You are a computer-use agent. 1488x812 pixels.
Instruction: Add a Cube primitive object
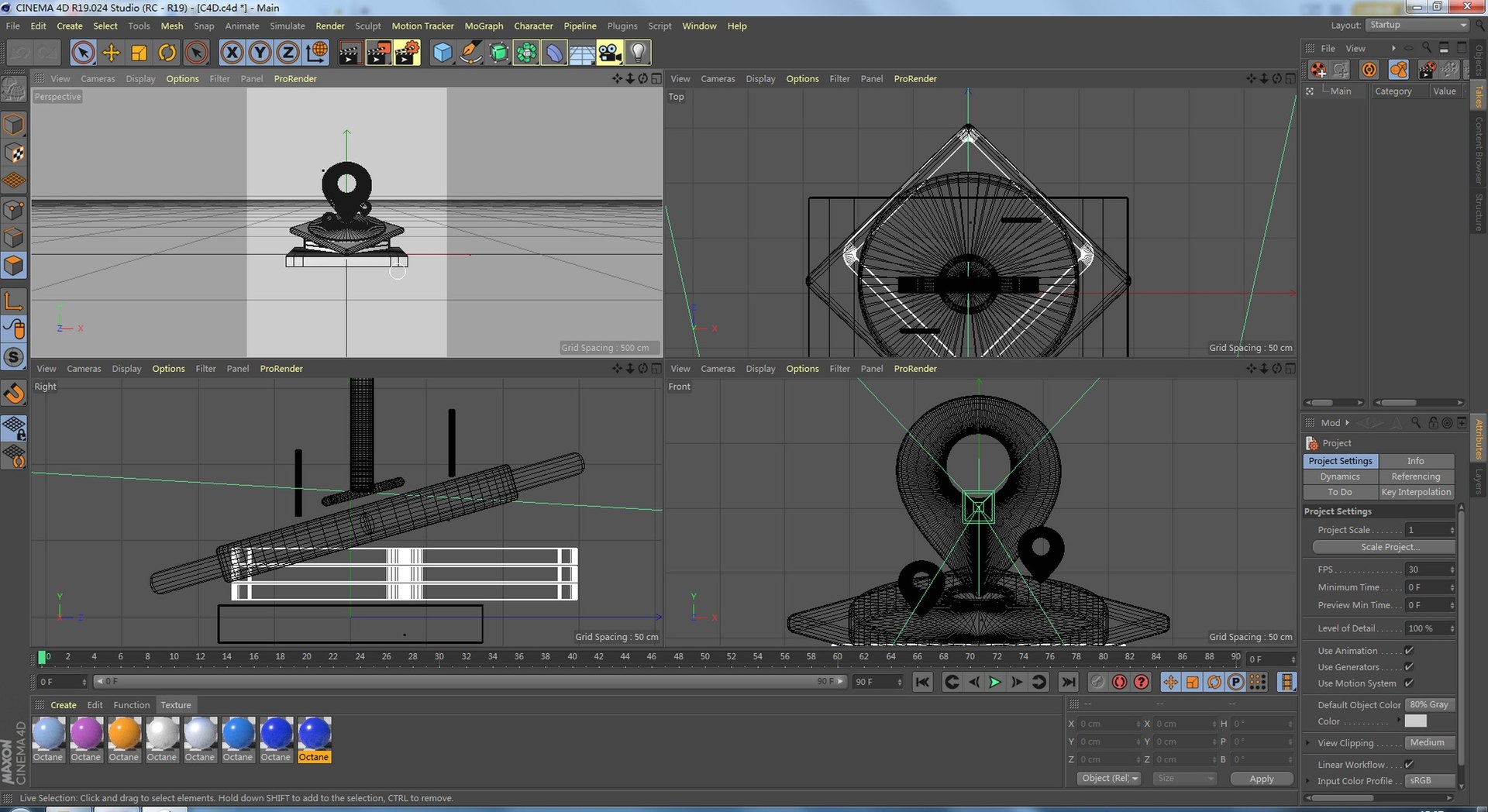click(443, 53)
